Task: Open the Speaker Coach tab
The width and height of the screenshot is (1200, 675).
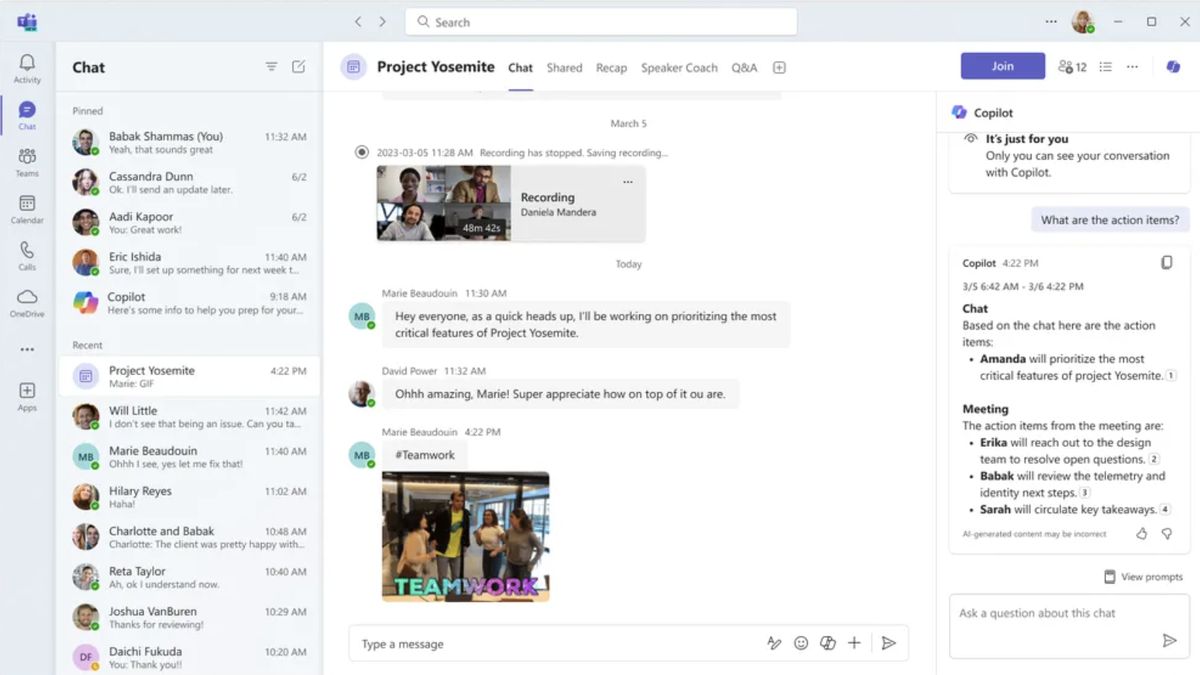Action: tap(679, 68)
